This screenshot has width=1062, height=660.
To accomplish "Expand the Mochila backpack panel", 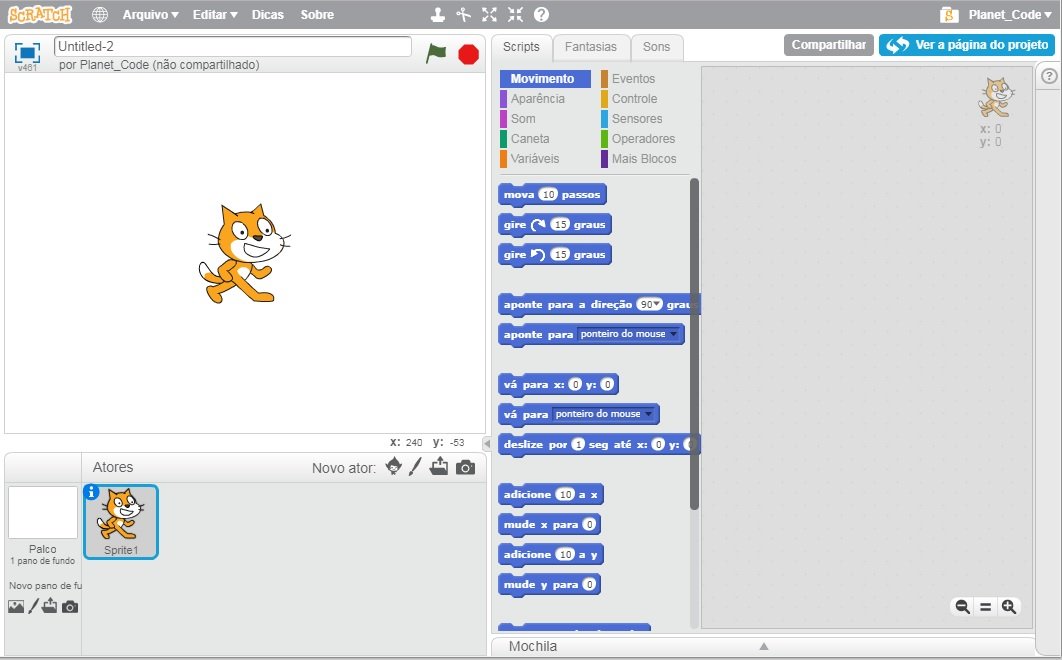I will (x=762, y=646).
